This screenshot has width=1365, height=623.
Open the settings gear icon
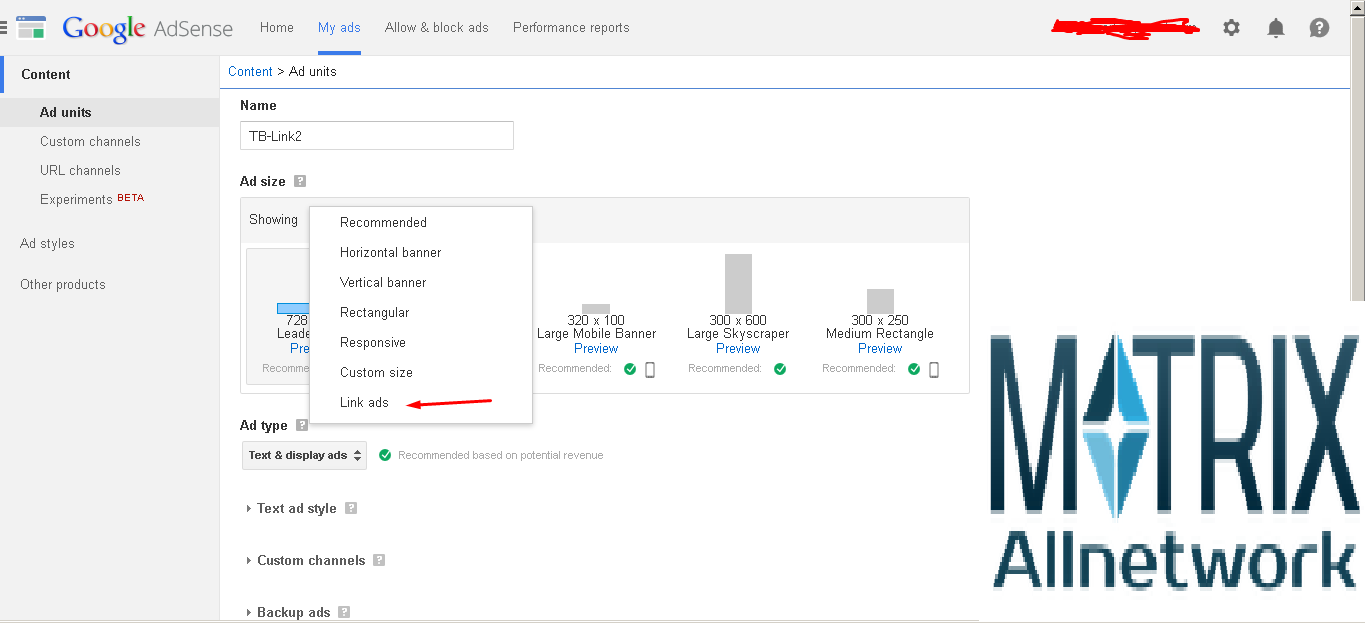(1231, 28)
